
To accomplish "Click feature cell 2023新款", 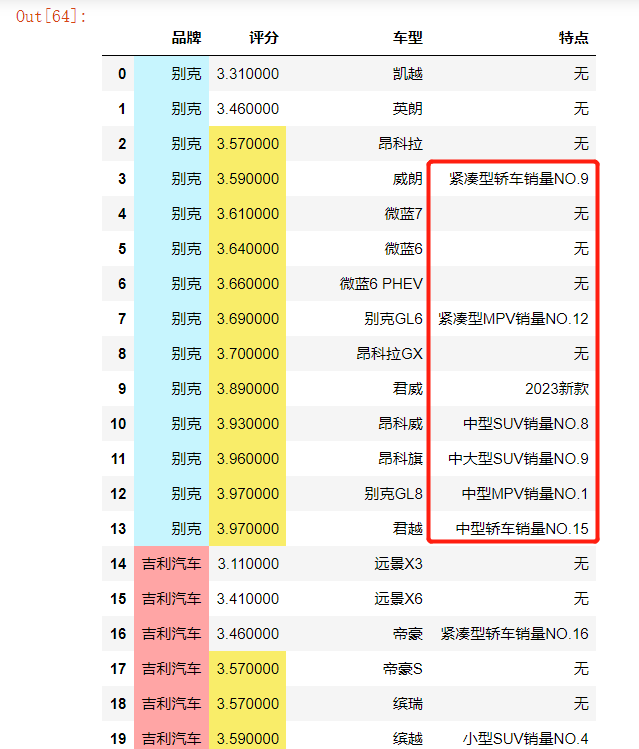I will point(557,389).
